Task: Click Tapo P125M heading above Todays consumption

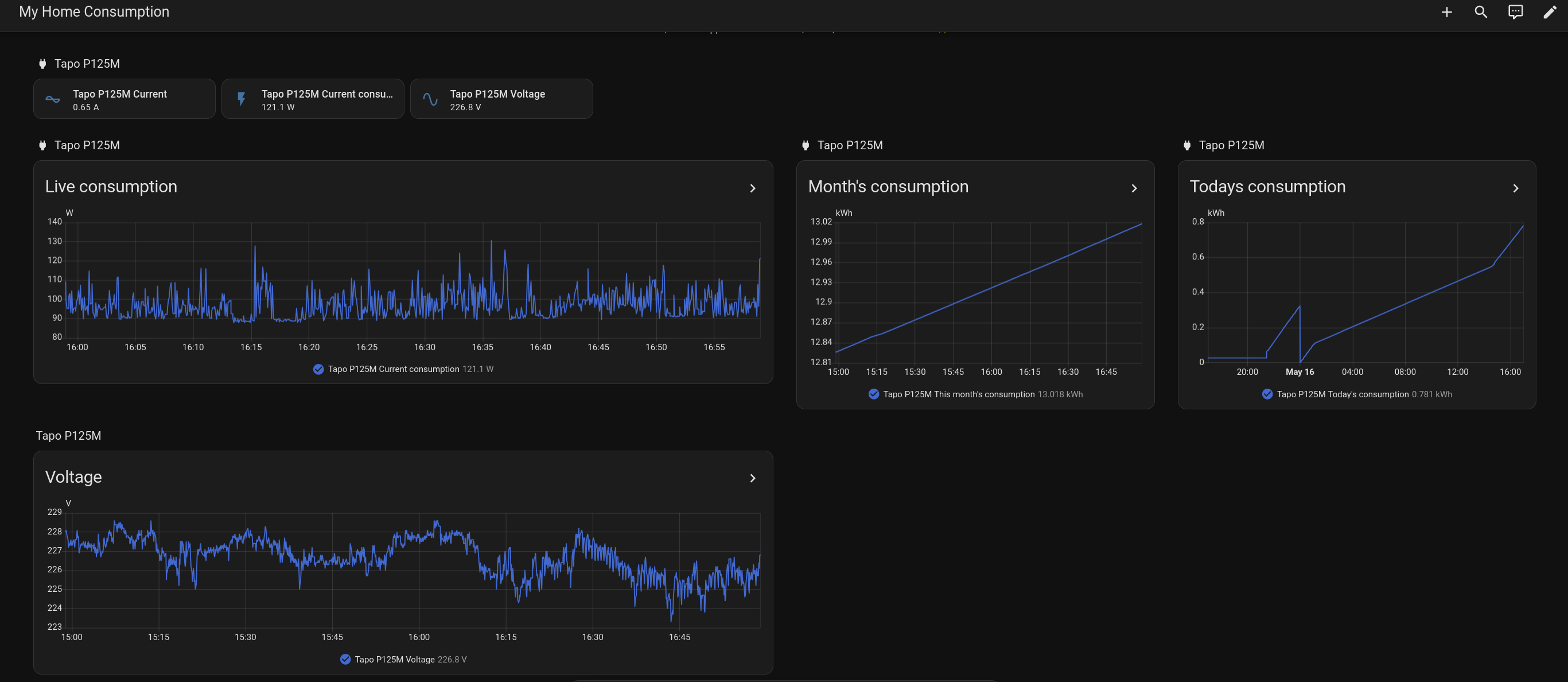Action: tap(1231, 146)
